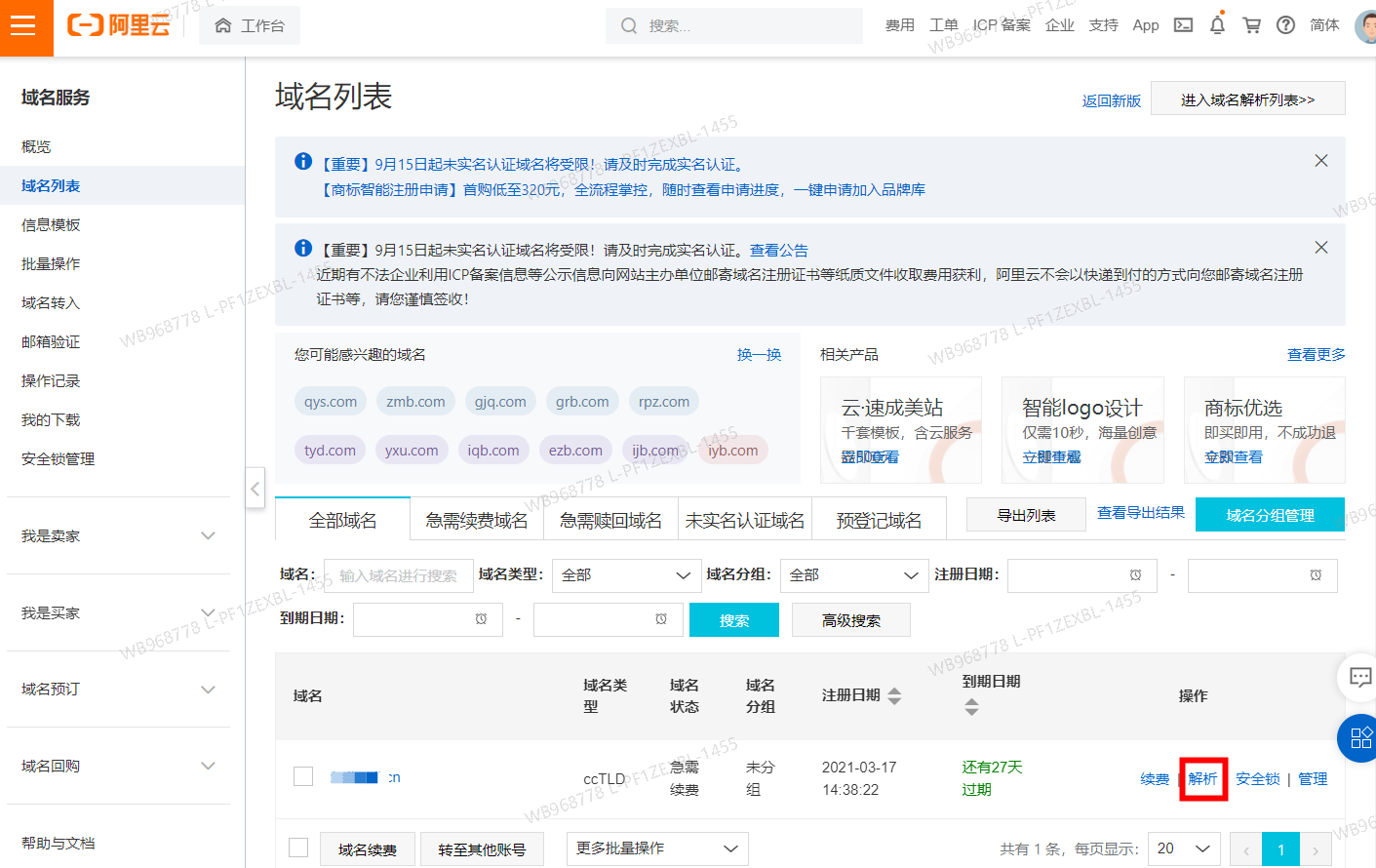Open the 企业 menu
1376x868 pixels.
coord(1060,25)
